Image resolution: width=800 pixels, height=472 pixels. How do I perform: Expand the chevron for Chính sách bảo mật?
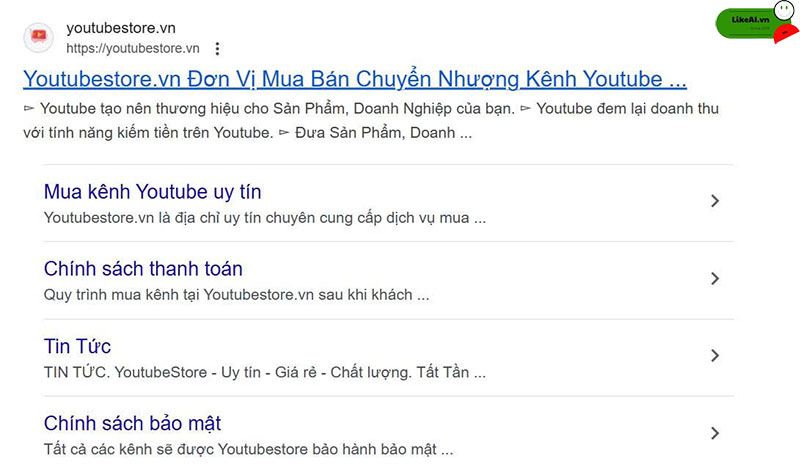point(715,433)
